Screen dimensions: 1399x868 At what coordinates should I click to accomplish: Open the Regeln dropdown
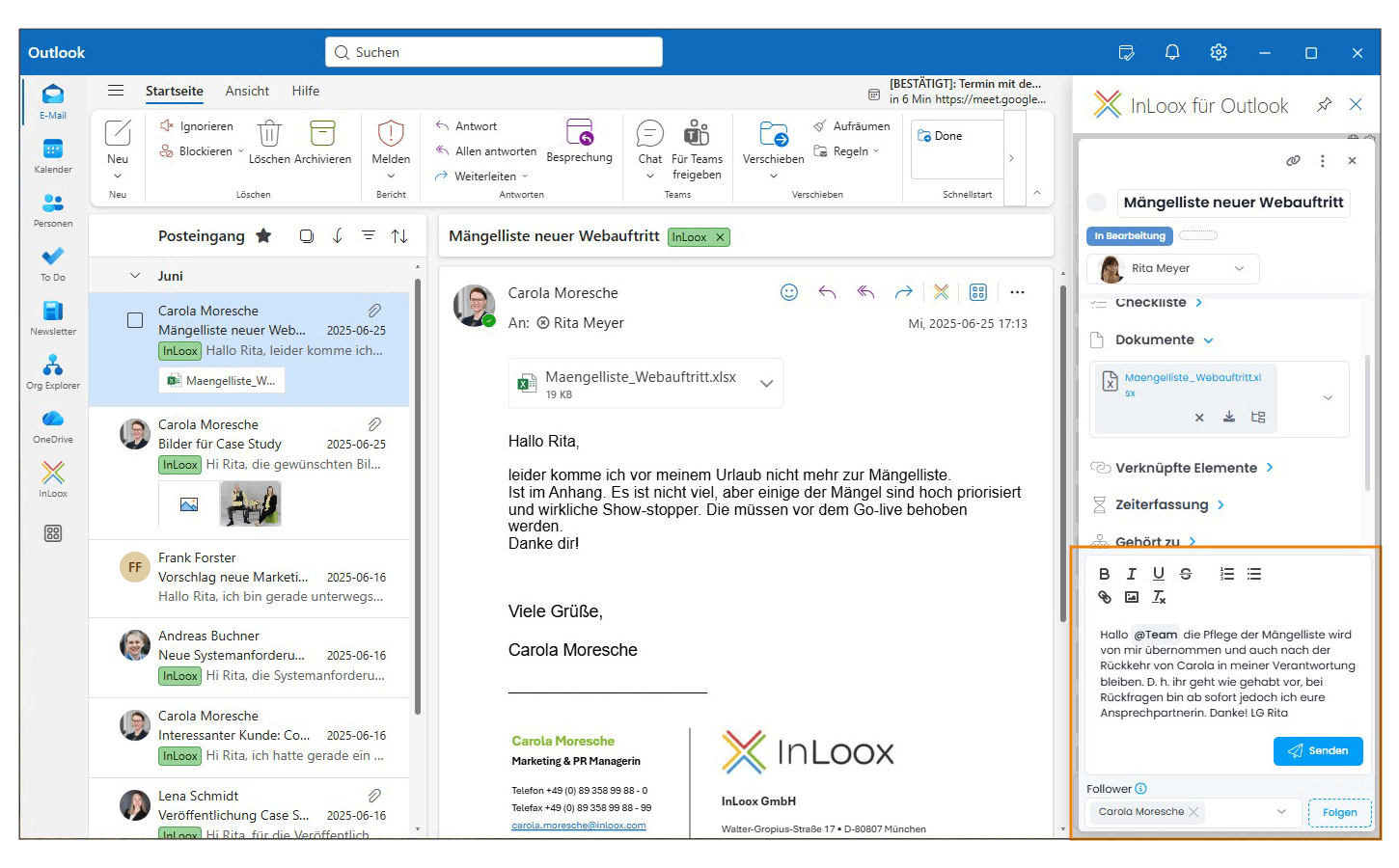pyautogui.click(x=876, y=151)
